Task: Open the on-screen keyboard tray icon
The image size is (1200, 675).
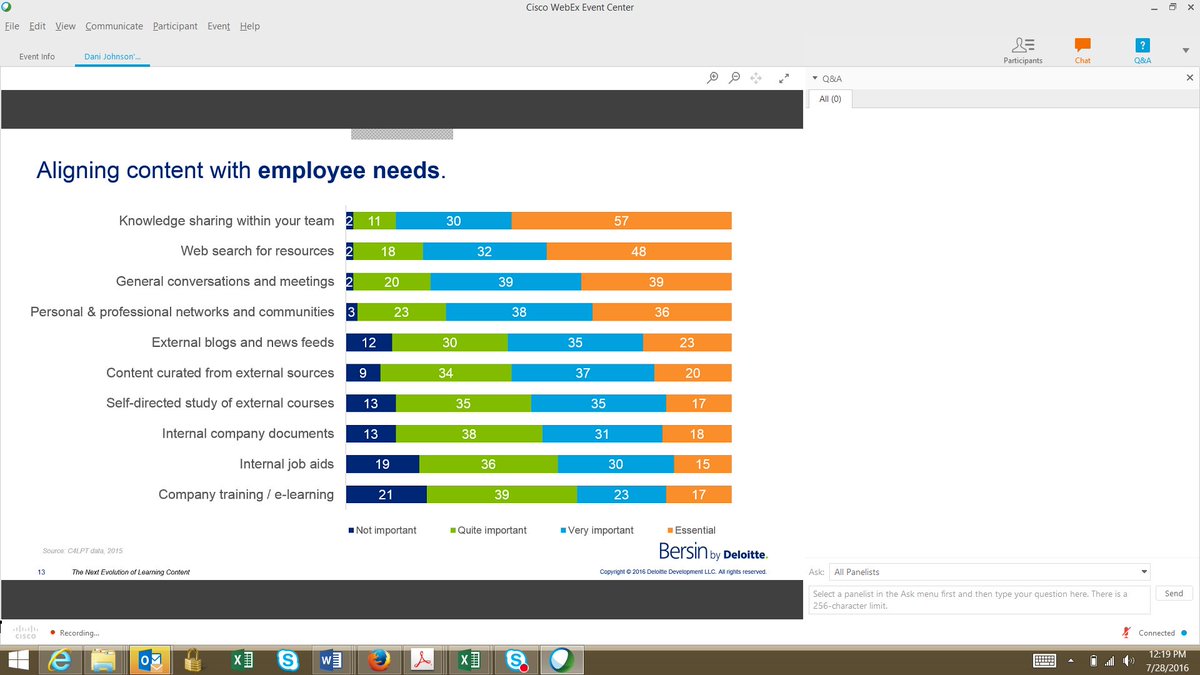Action: click(x=1045, y=660)
